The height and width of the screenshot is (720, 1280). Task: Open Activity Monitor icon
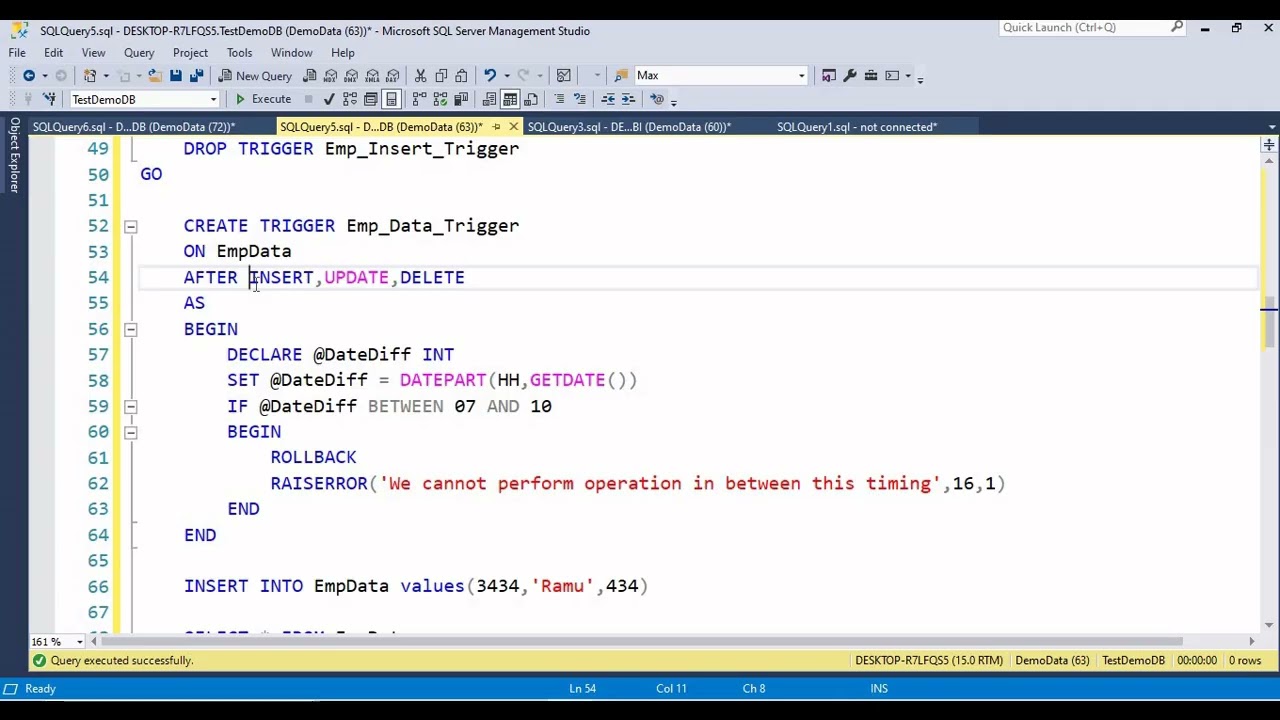pyautogui.click(x=564, y=75)
